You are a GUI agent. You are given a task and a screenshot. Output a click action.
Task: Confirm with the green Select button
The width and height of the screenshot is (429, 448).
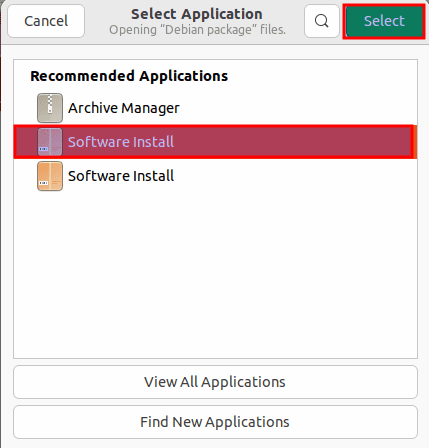[x=384, y=21]
